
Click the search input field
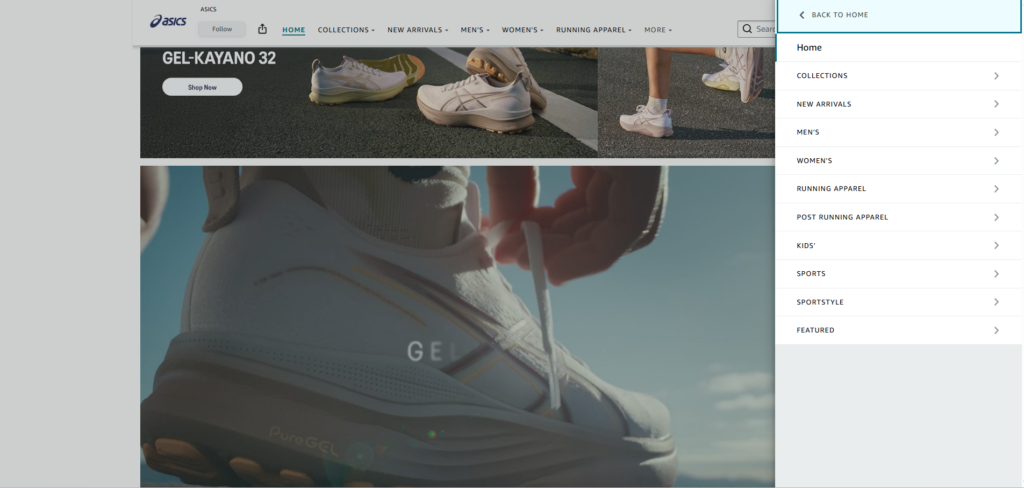[x=758, y=29]
